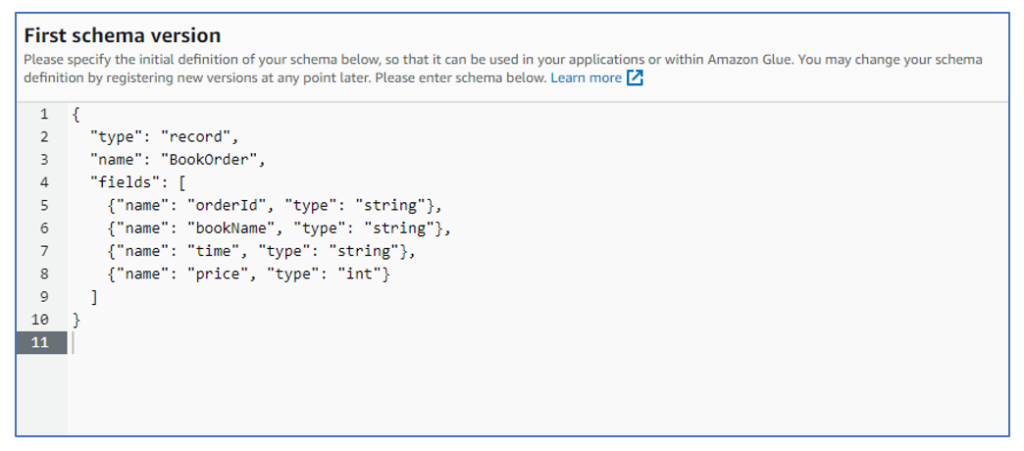Click the empty editor area below line 11
The height and width of the screenshot is (451, 1024).
pos(536,395)
